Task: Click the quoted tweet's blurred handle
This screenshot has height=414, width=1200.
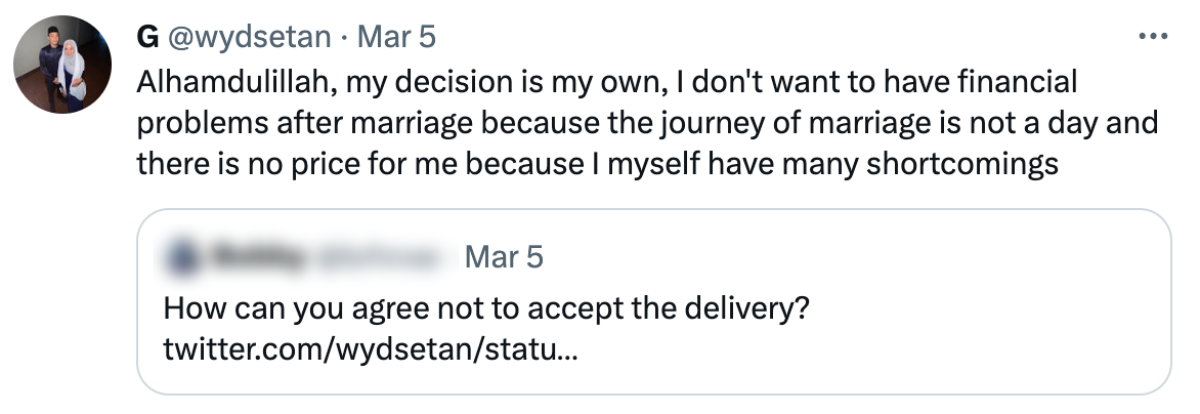Action: [380, 258]
